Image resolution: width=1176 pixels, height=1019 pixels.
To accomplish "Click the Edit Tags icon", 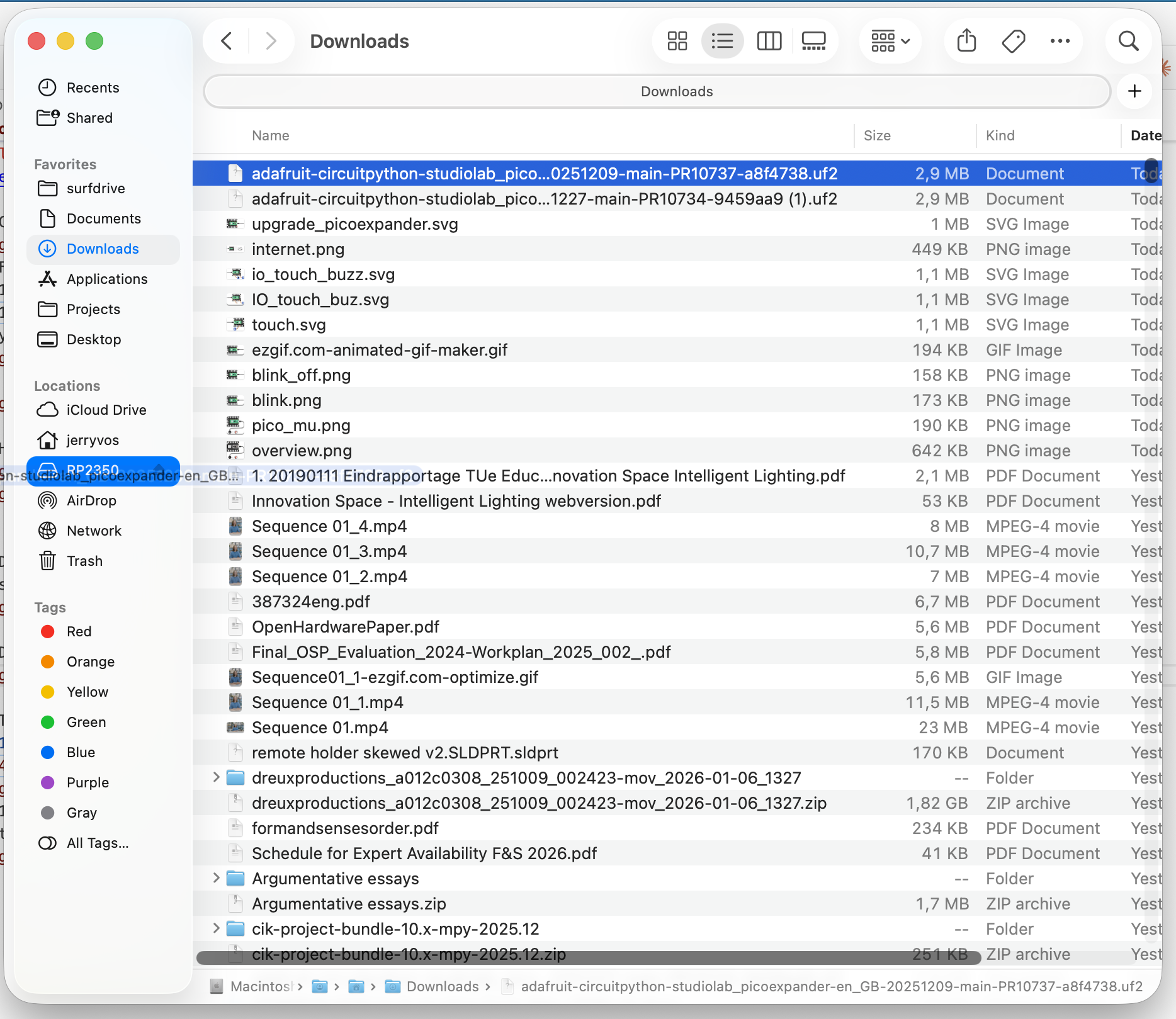I will coord(1013,42).
